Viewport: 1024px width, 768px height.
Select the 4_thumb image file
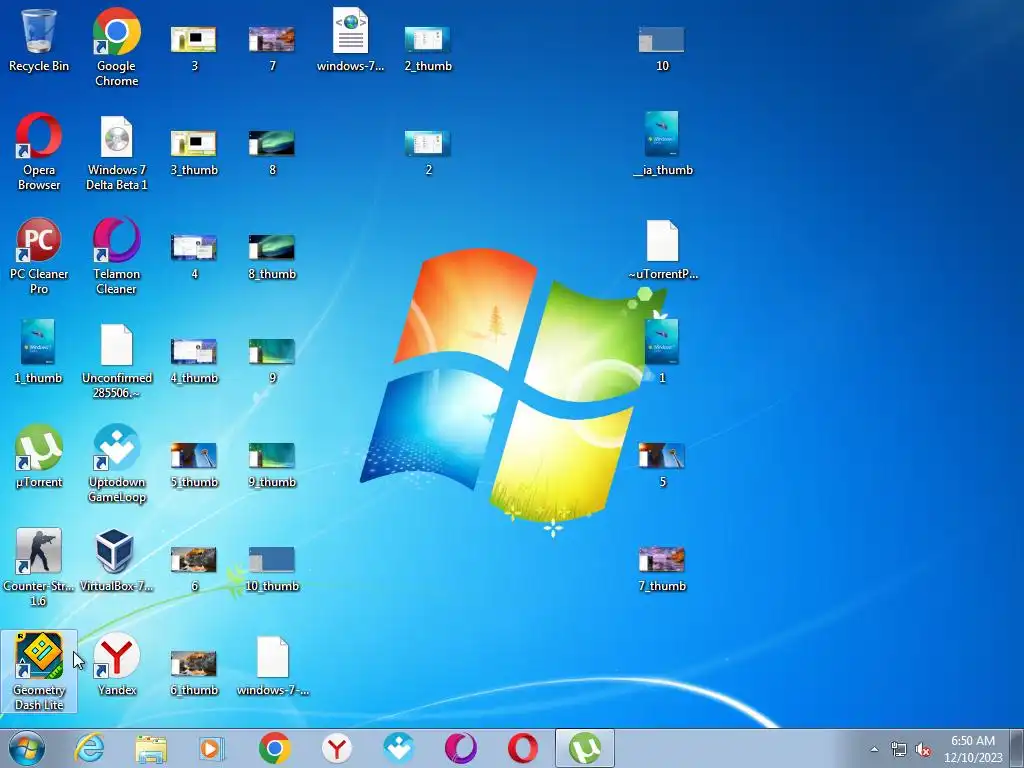[194, 360]
